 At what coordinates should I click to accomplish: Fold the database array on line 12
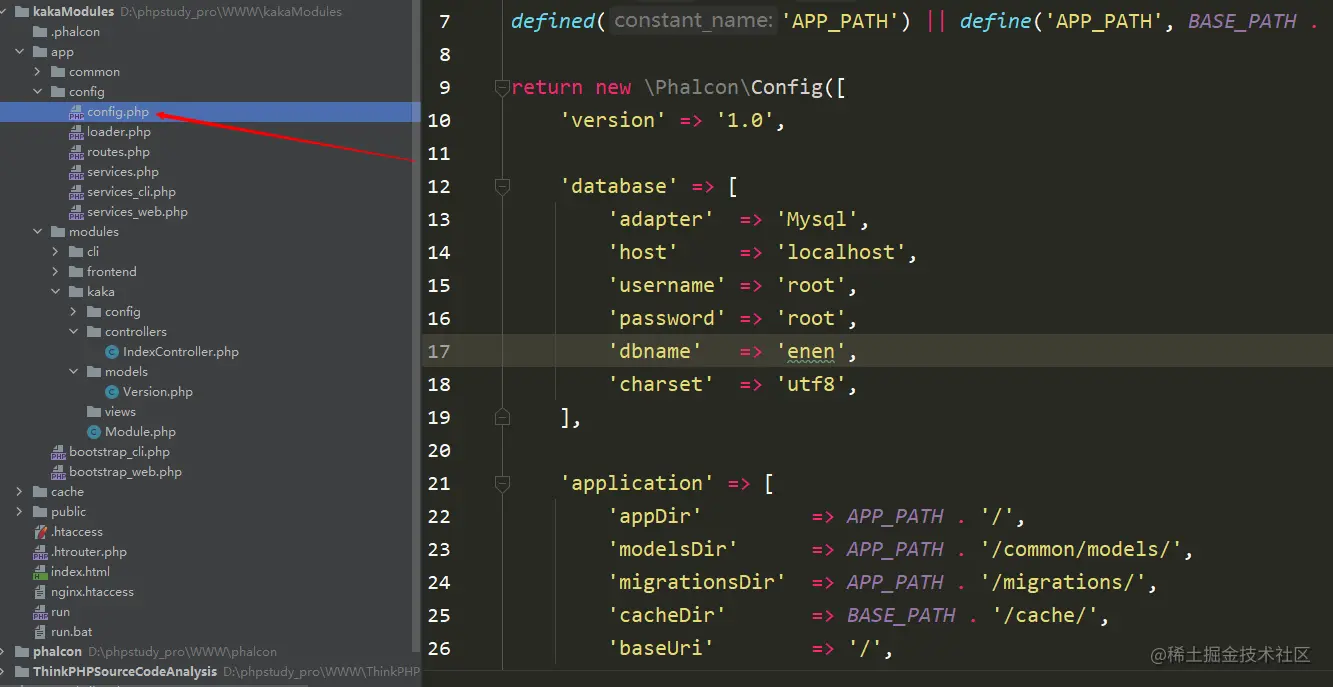(x=501, y=186)
